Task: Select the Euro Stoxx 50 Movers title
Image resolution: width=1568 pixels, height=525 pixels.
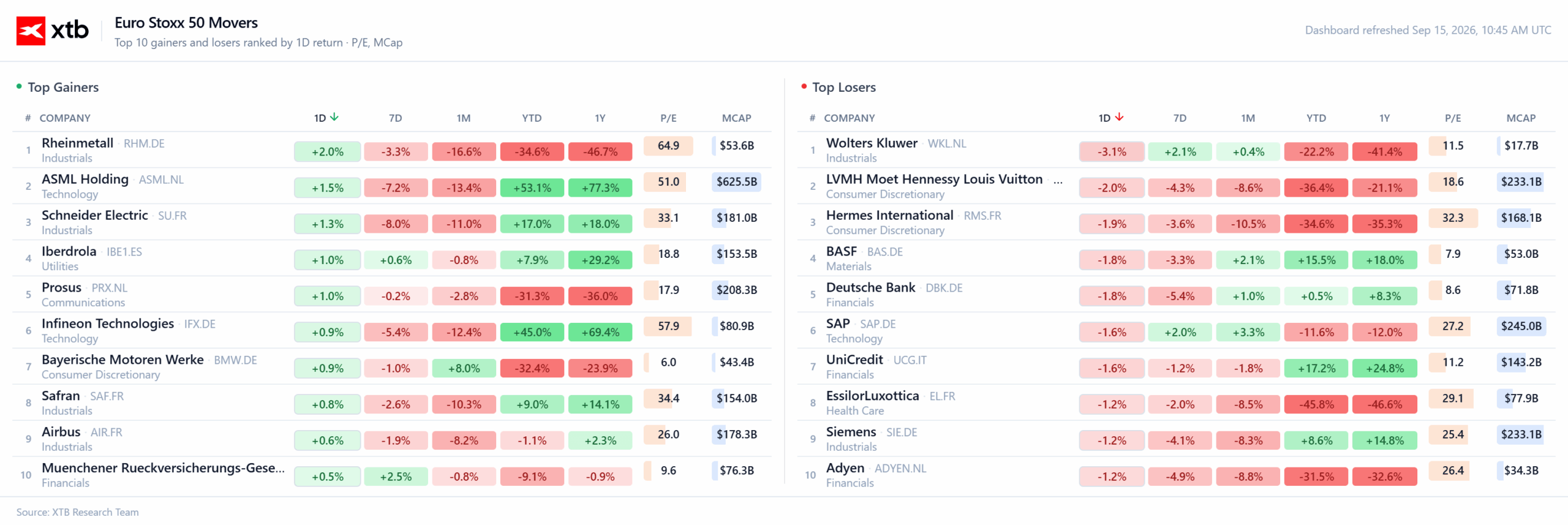Action: pos(186,23)
